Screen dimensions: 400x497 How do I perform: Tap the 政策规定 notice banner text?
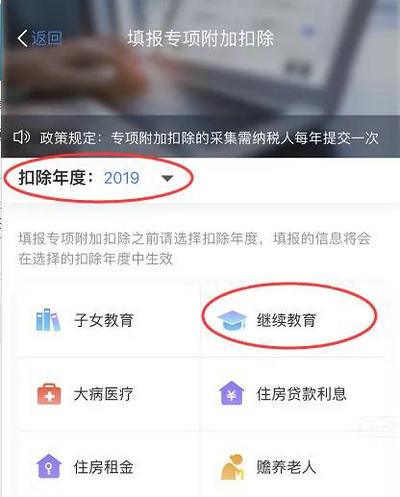pyautogui.click(x=209, y=138)
